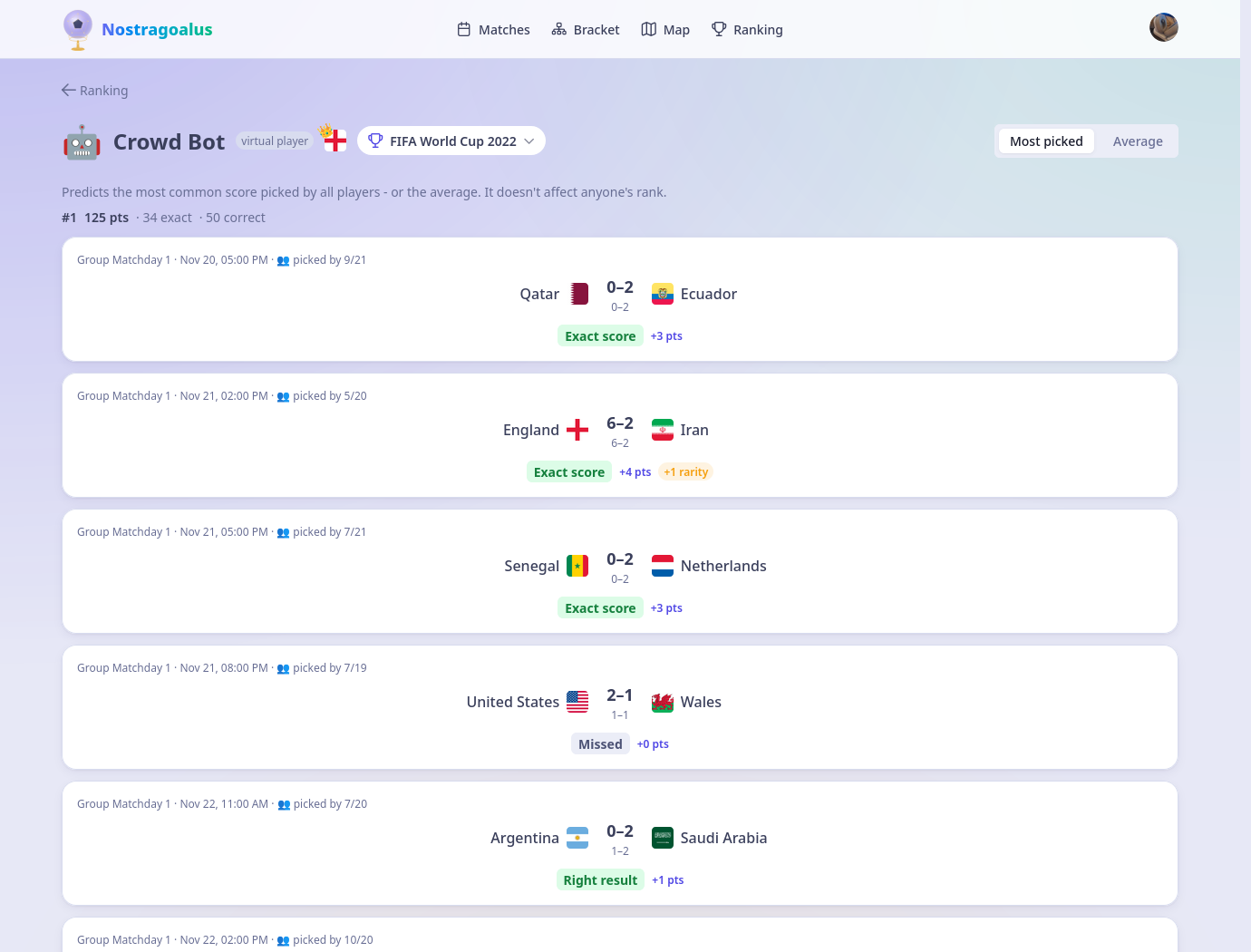Viewport: 1251px width, 952px height.
Task: Click the 'Crowd Bot' heading
Action: (x=169, y=142)
